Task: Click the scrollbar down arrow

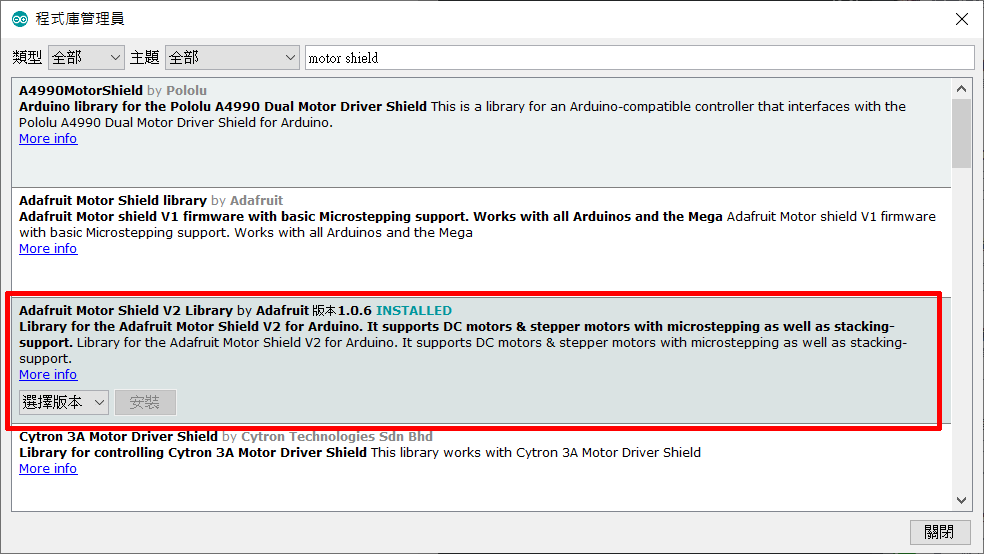Action: [x=961, y=500]
